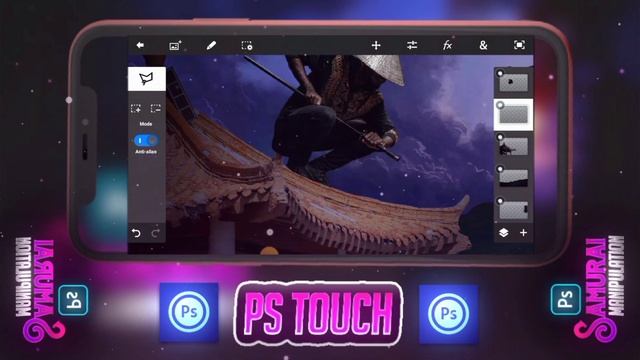
Task: Toggle visibility of highlighted second layer
Action: pyautogui.click(x=500, y=105)
